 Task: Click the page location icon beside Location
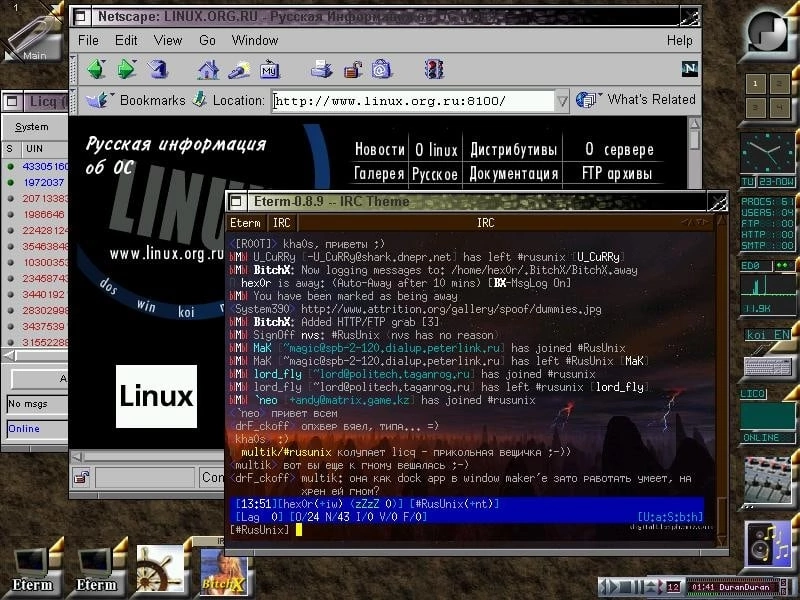pyautogui.click(x=199, y=99)
